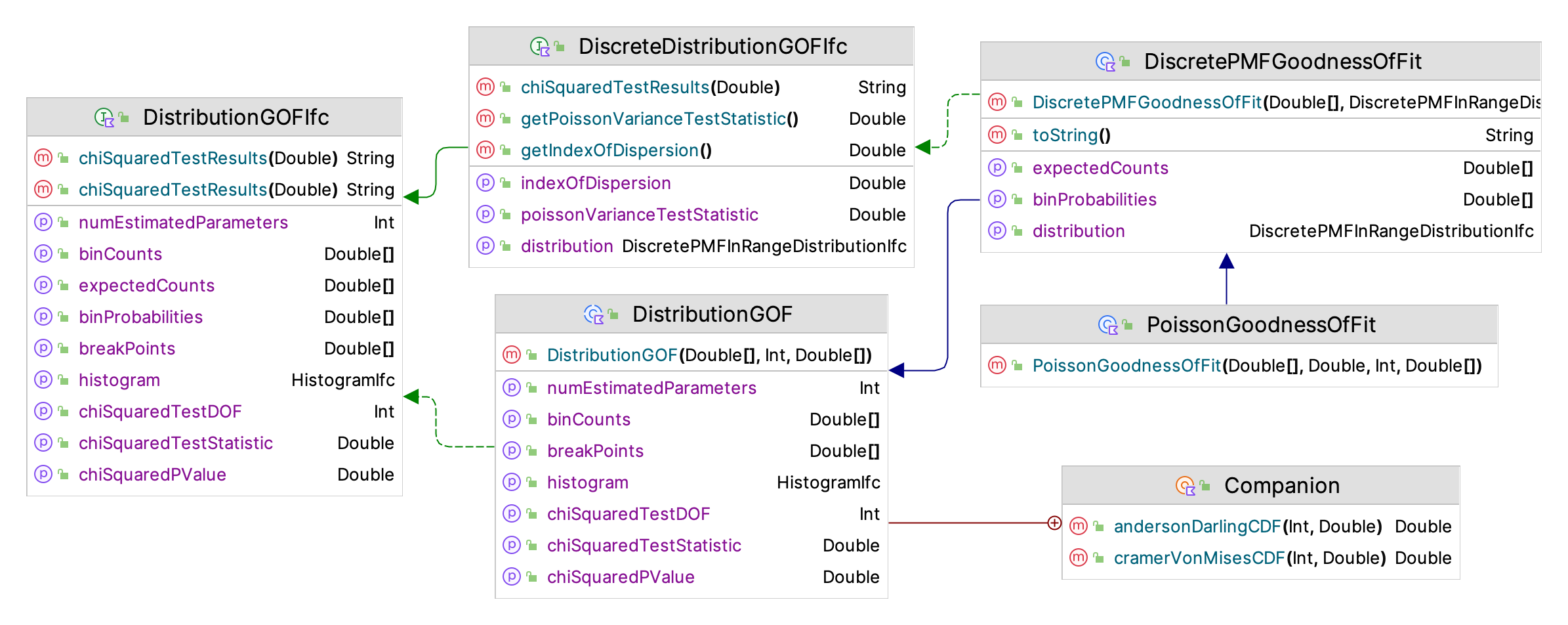Viewport: 1568px width, 625px height.
Task: Click the interface icon beside DistributionGOFIfc title
Action: (104, 118)
